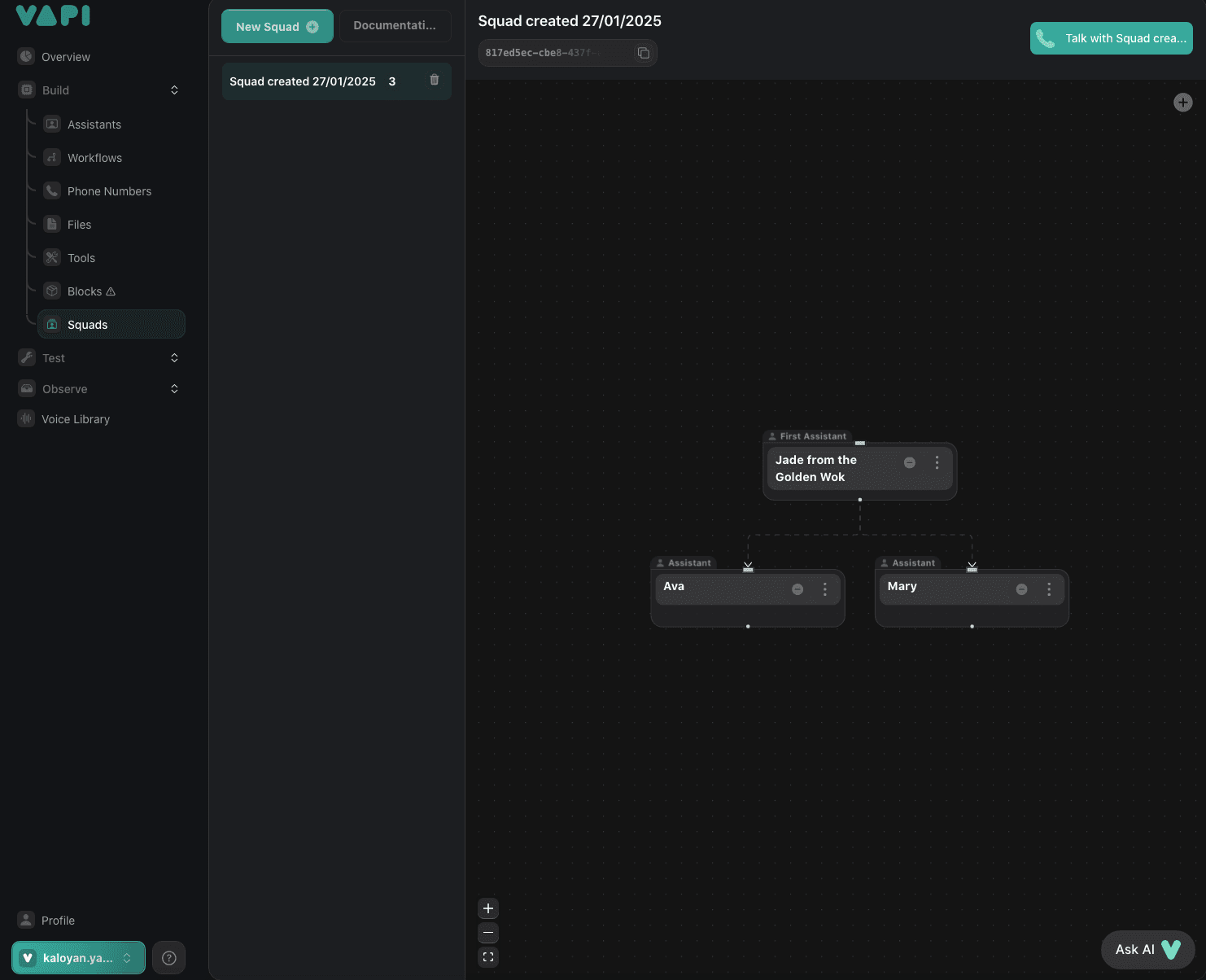Viewport: 1206px width, 980px height.
Task: Zoom in on the canvas
Action: 488,908
